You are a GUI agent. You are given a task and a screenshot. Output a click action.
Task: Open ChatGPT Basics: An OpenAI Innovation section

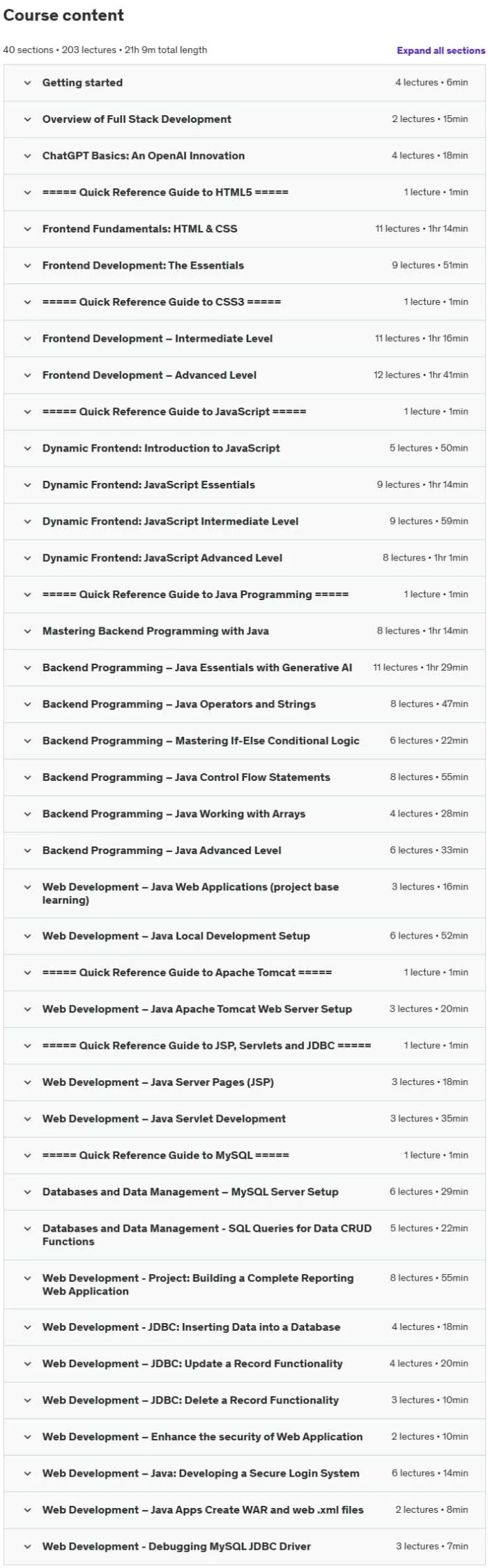(244, 156)
